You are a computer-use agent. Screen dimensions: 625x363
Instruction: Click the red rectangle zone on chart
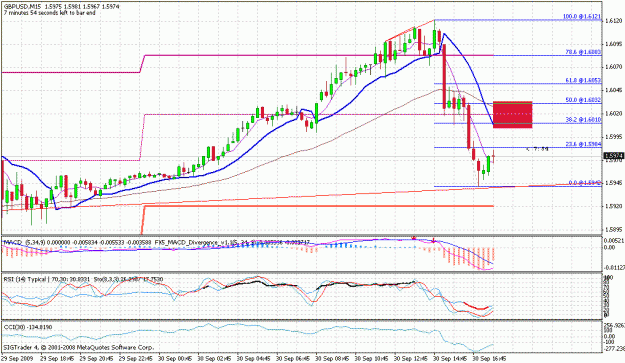513,114
